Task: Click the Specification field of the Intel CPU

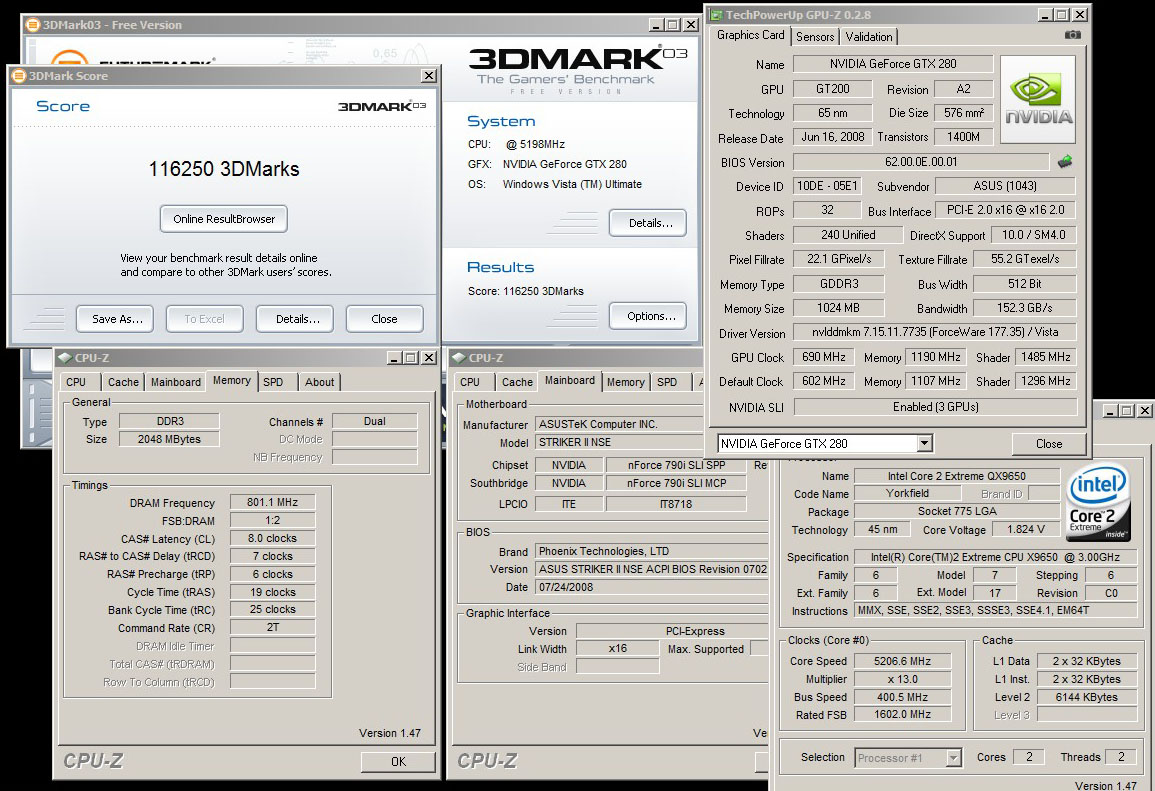Action: tap(994, 557)
